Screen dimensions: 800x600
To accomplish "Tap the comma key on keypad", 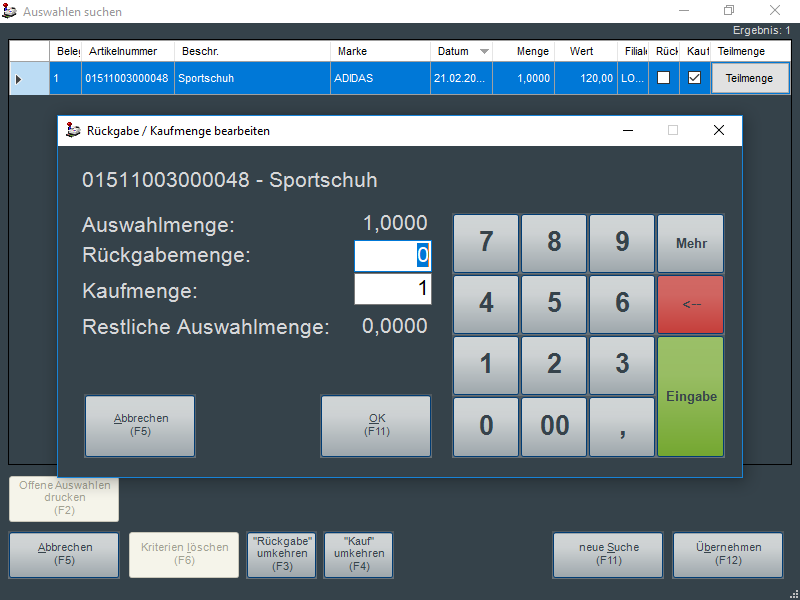I will click(x=622, y=426).
